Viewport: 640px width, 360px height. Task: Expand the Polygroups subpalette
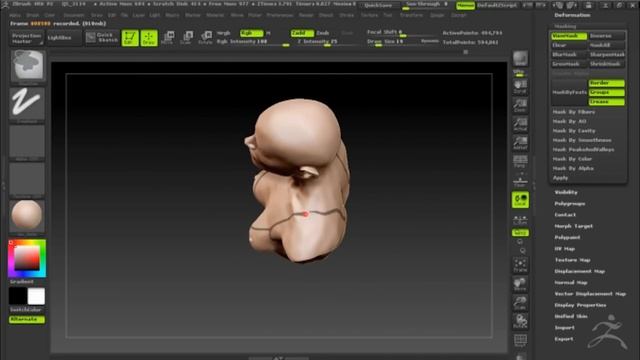tap(570, 204)
